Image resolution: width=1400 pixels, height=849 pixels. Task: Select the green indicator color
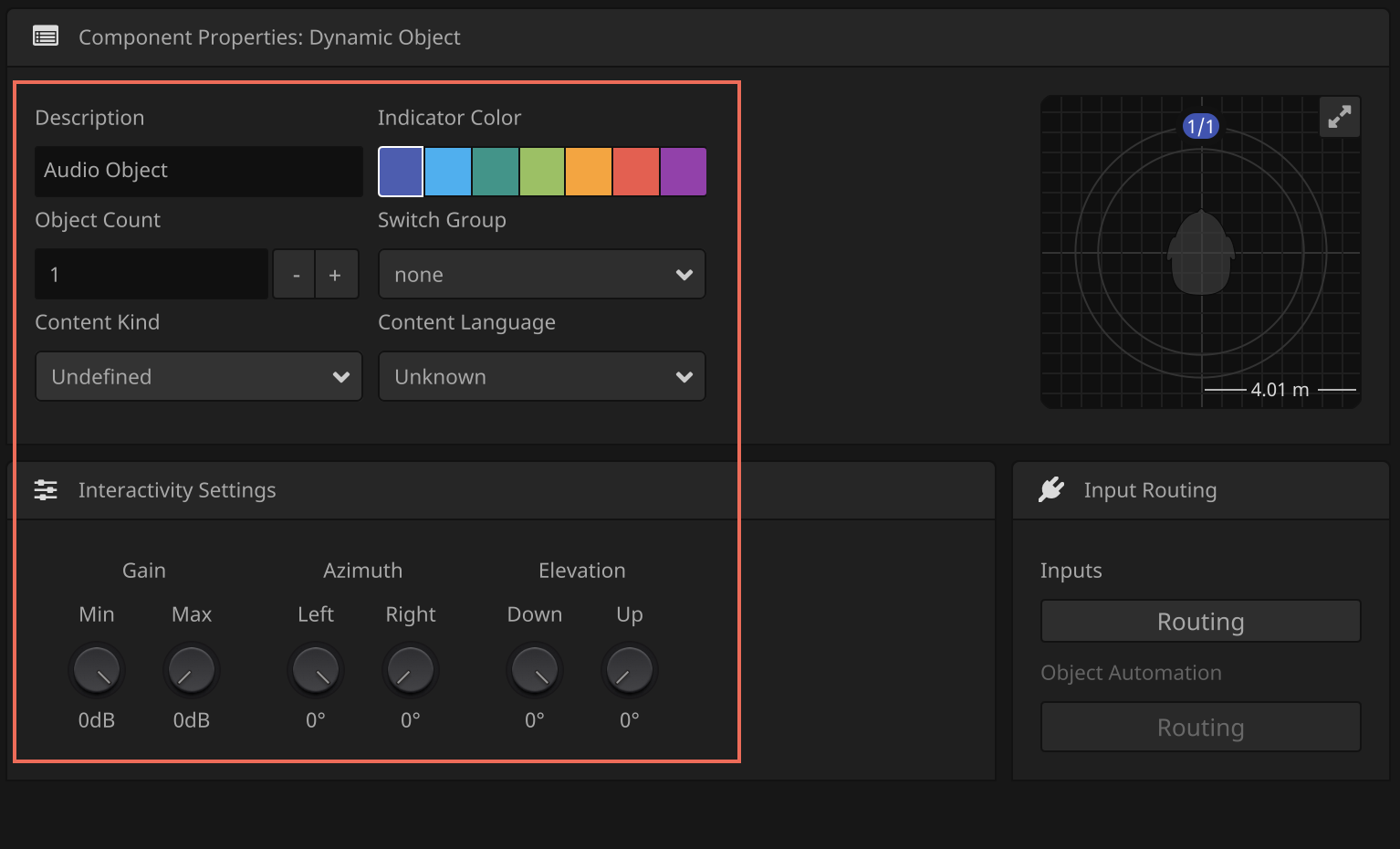click(x=542, y=172)
